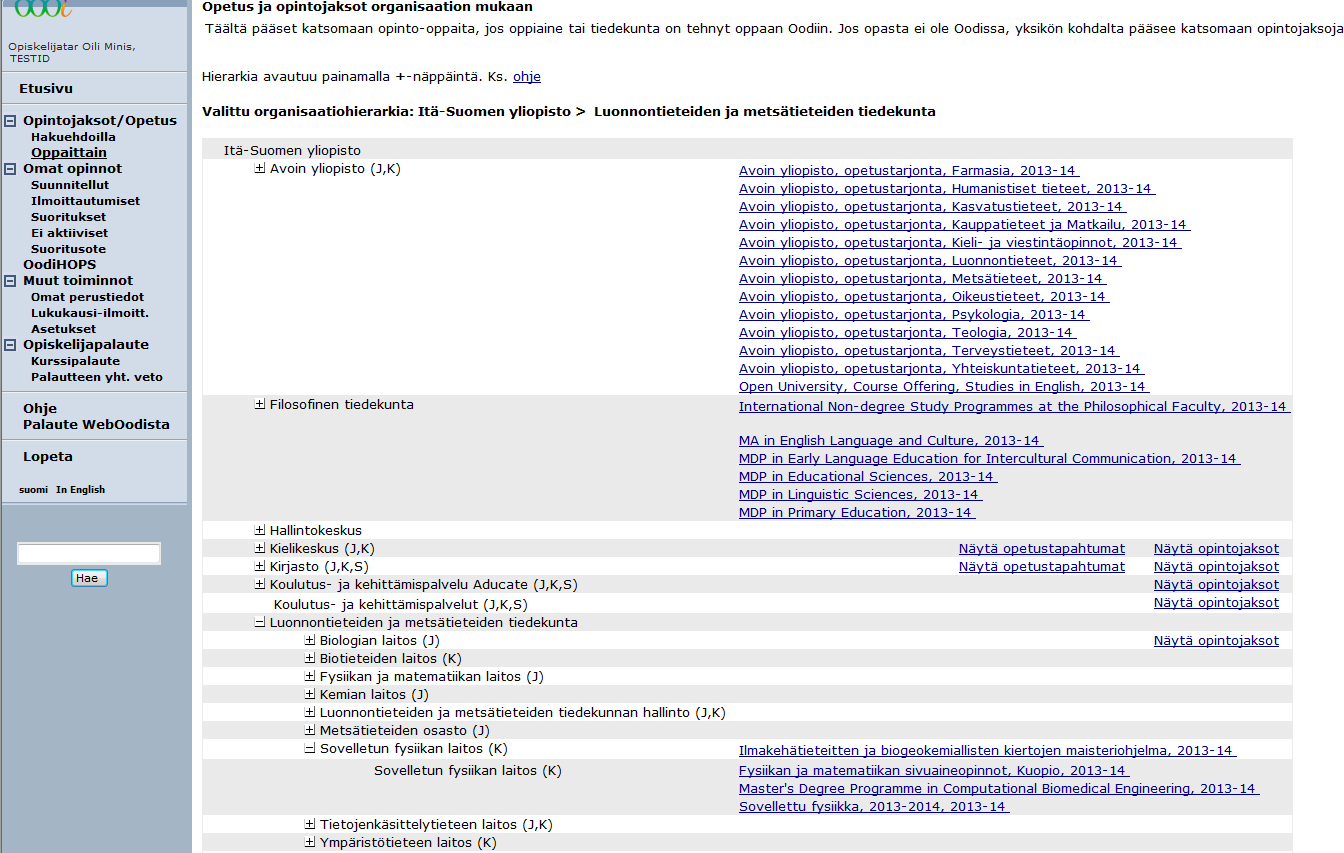Open OodiHOPS in the sidebar
Screen dimensions: 1344x853
[x=60, y=265]
